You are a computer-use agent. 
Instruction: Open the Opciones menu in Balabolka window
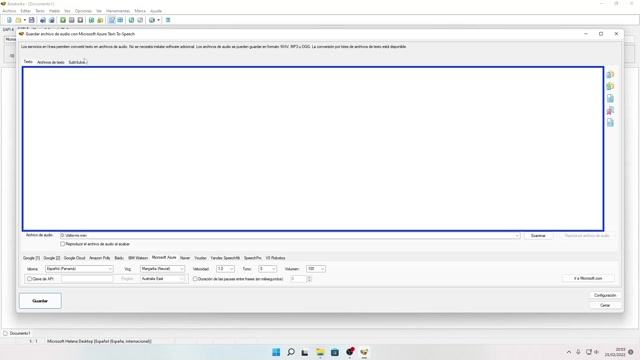[83, 11]
